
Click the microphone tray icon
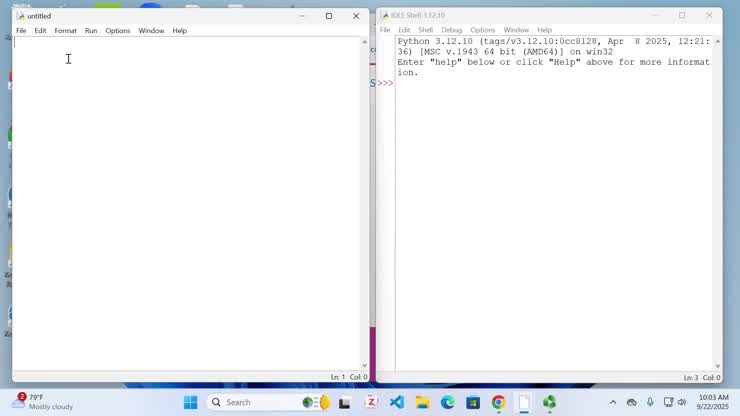tap(650, 402)
